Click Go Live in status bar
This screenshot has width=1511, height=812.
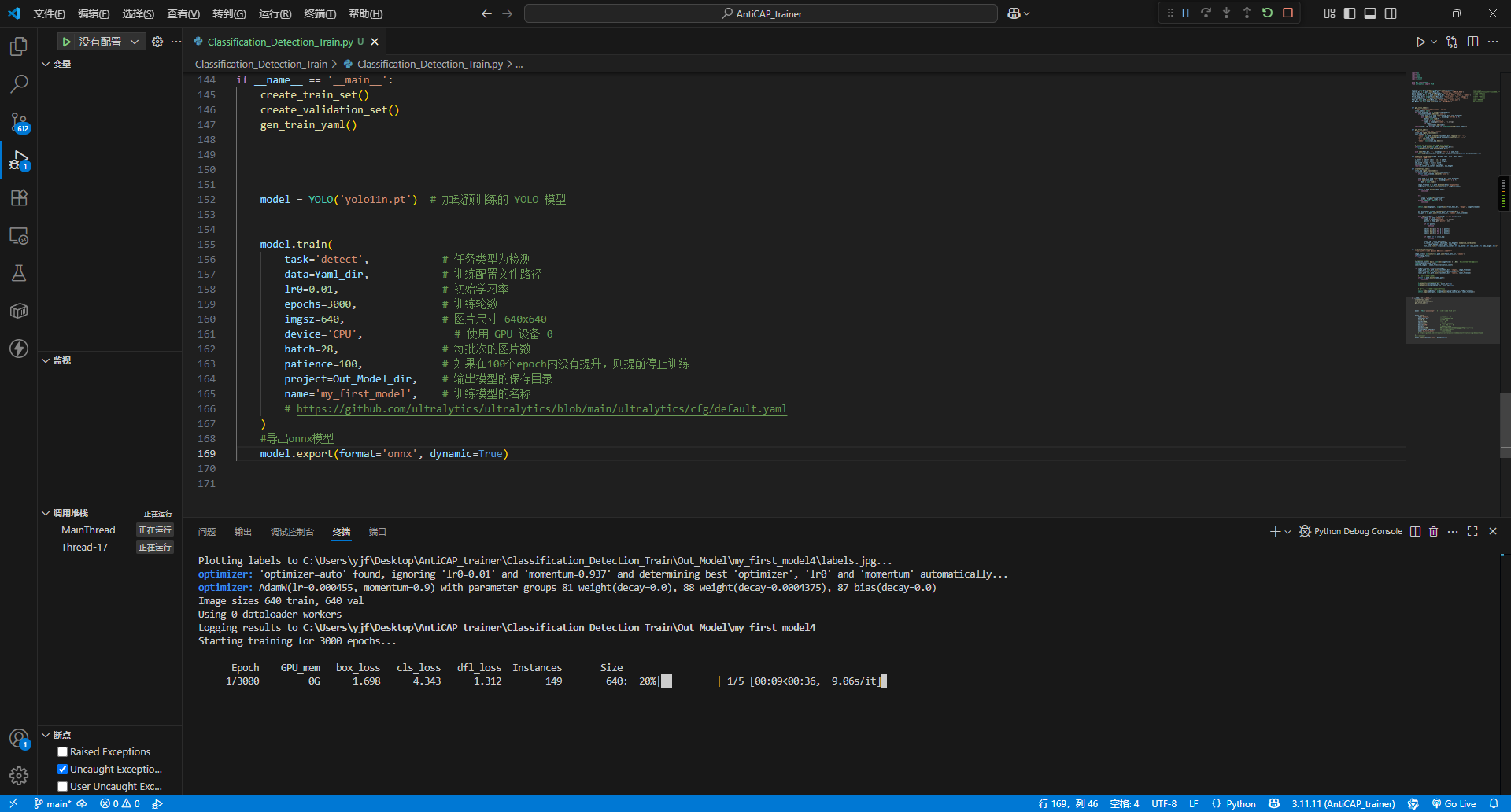(1454, 803)
